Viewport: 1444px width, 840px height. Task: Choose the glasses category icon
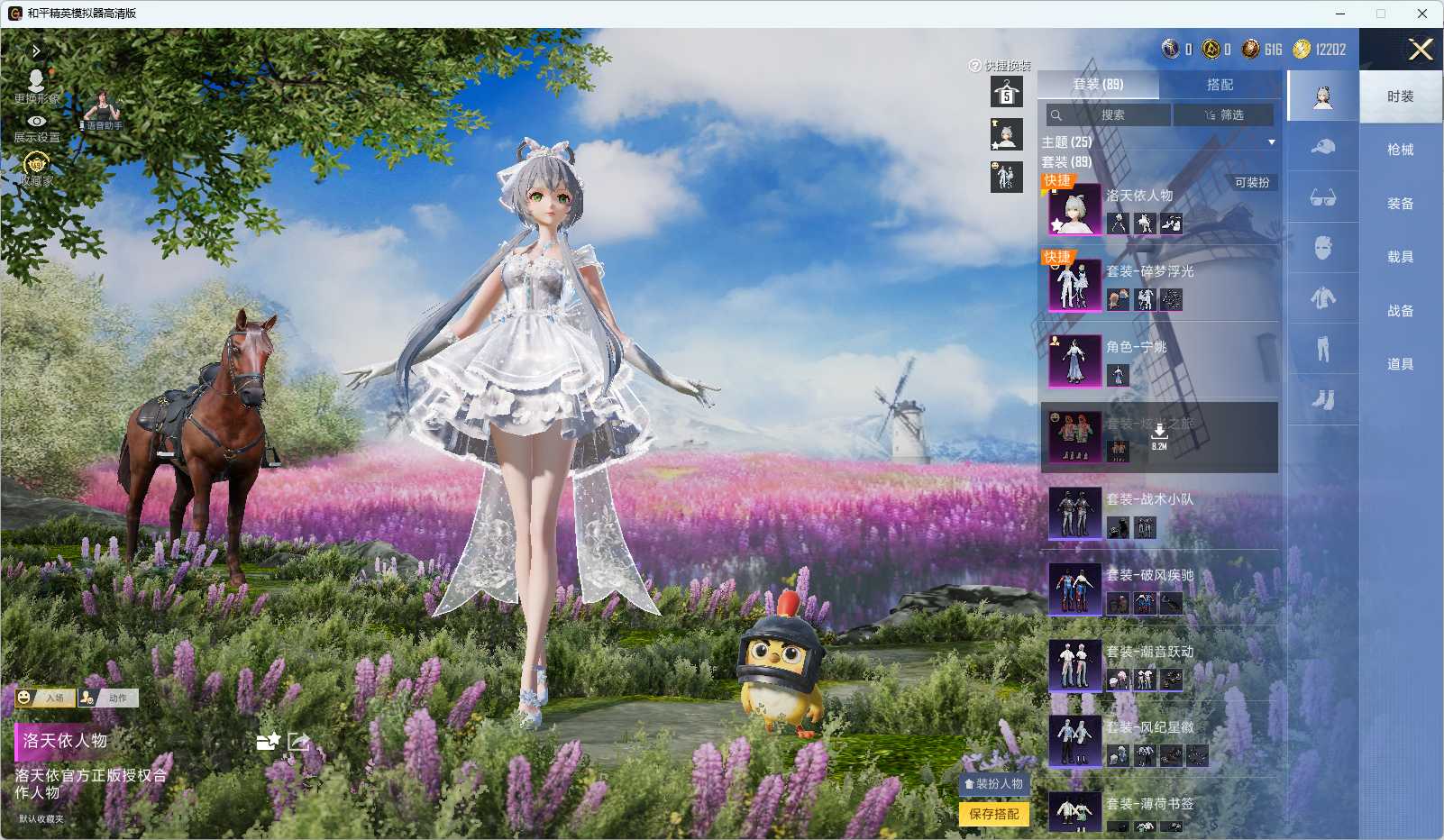click(x=1322, y=197)
